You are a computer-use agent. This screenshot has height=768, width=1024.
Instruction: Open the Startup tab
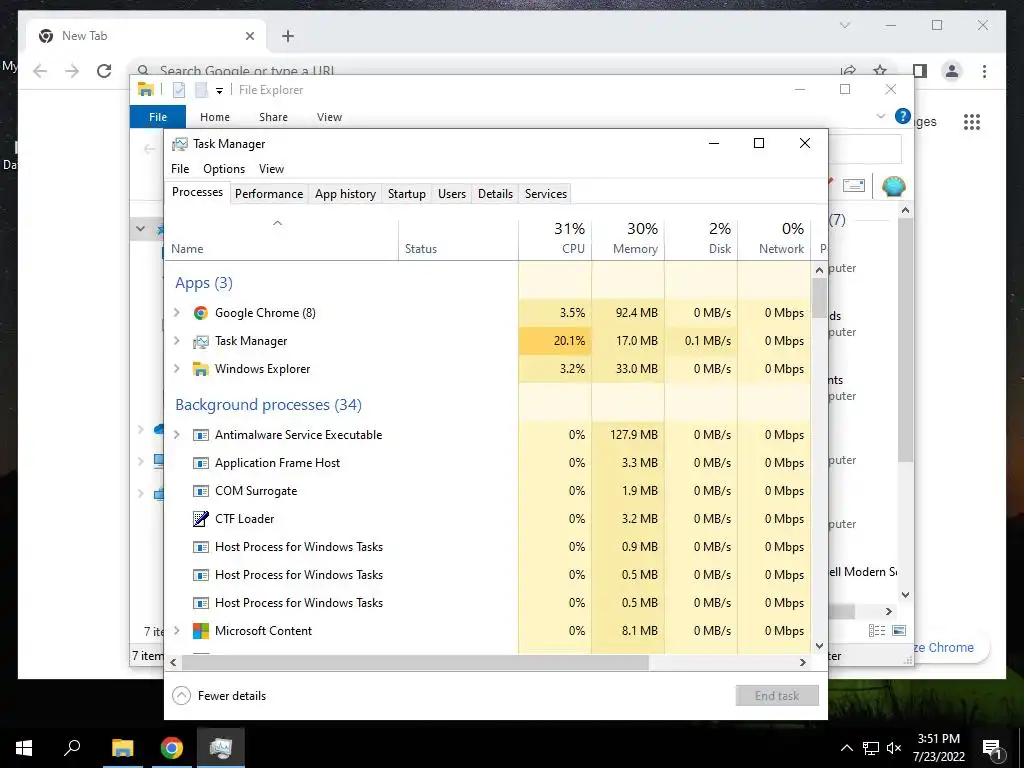(407, 193)
